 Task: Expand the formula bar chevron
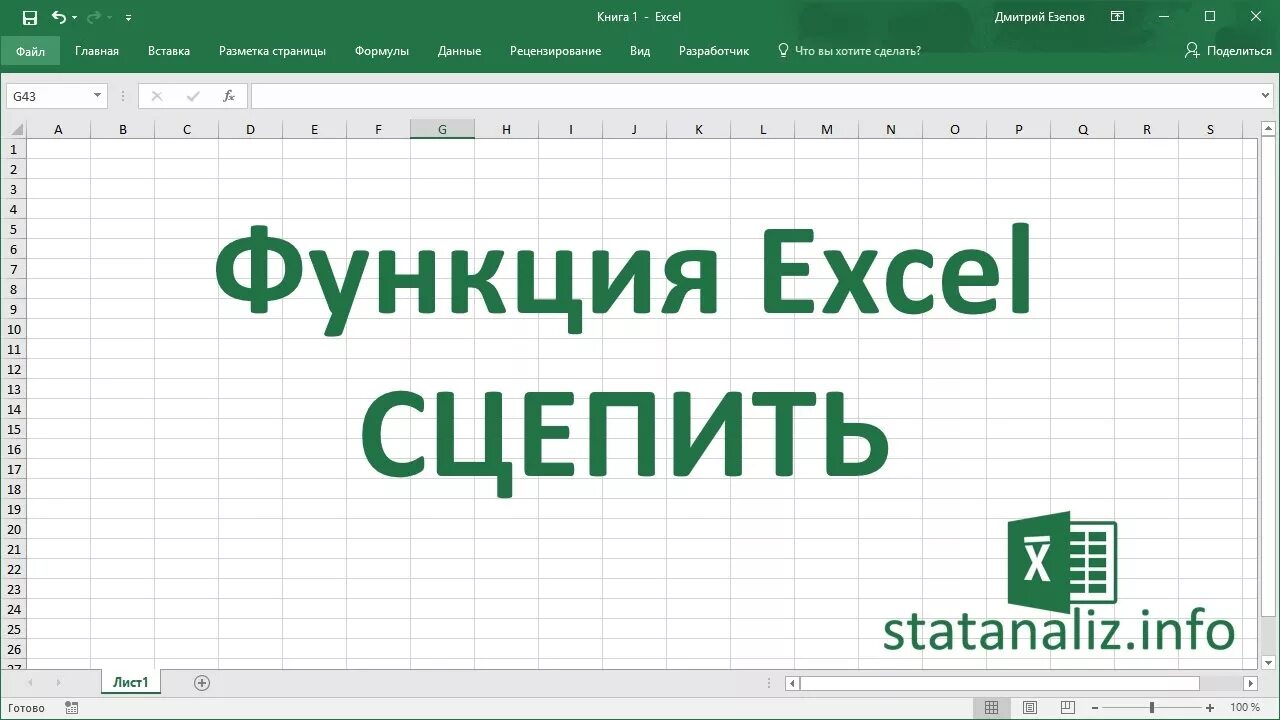1267,96
